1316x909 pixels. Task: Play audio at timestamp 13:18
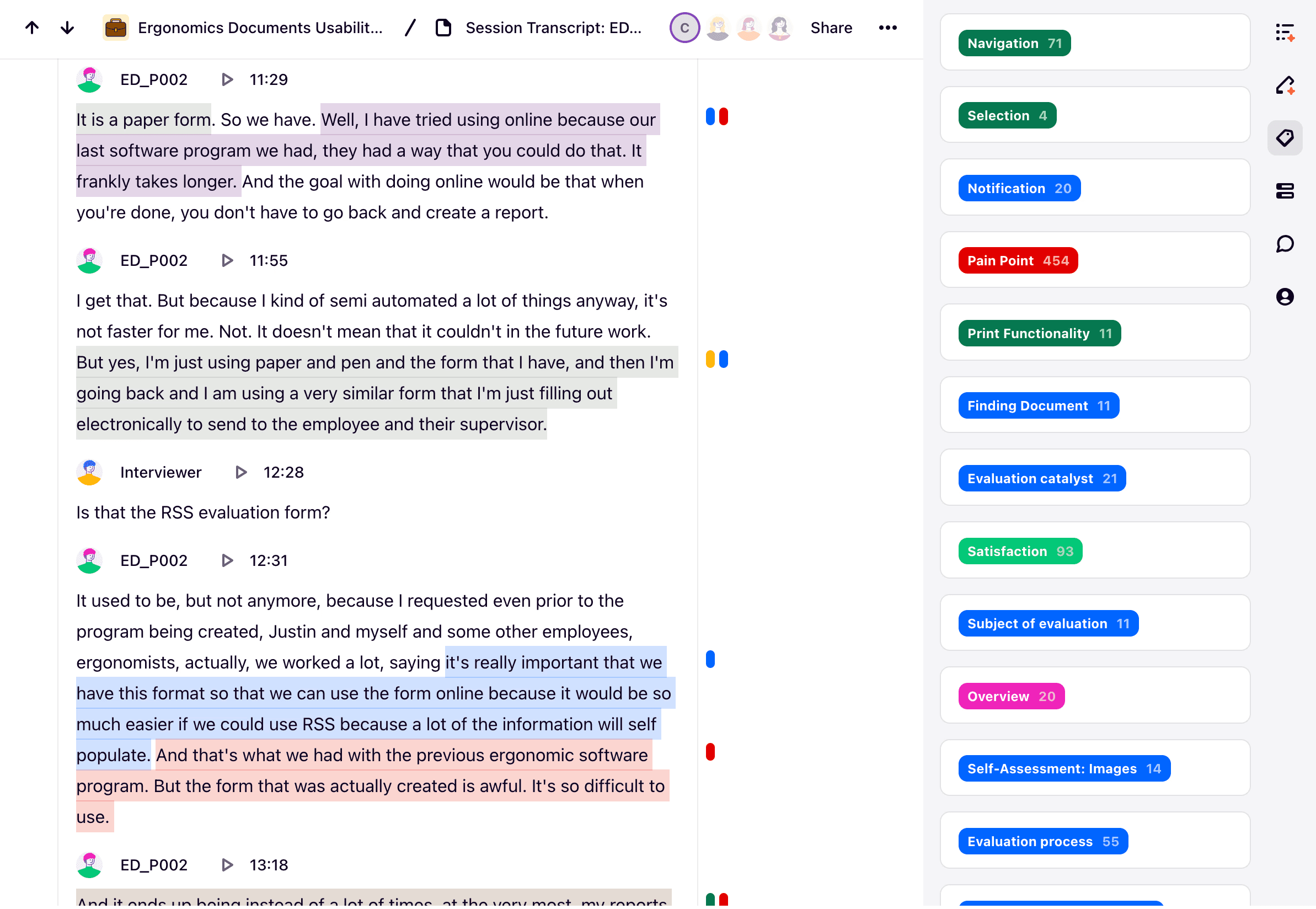coord(227,866)
